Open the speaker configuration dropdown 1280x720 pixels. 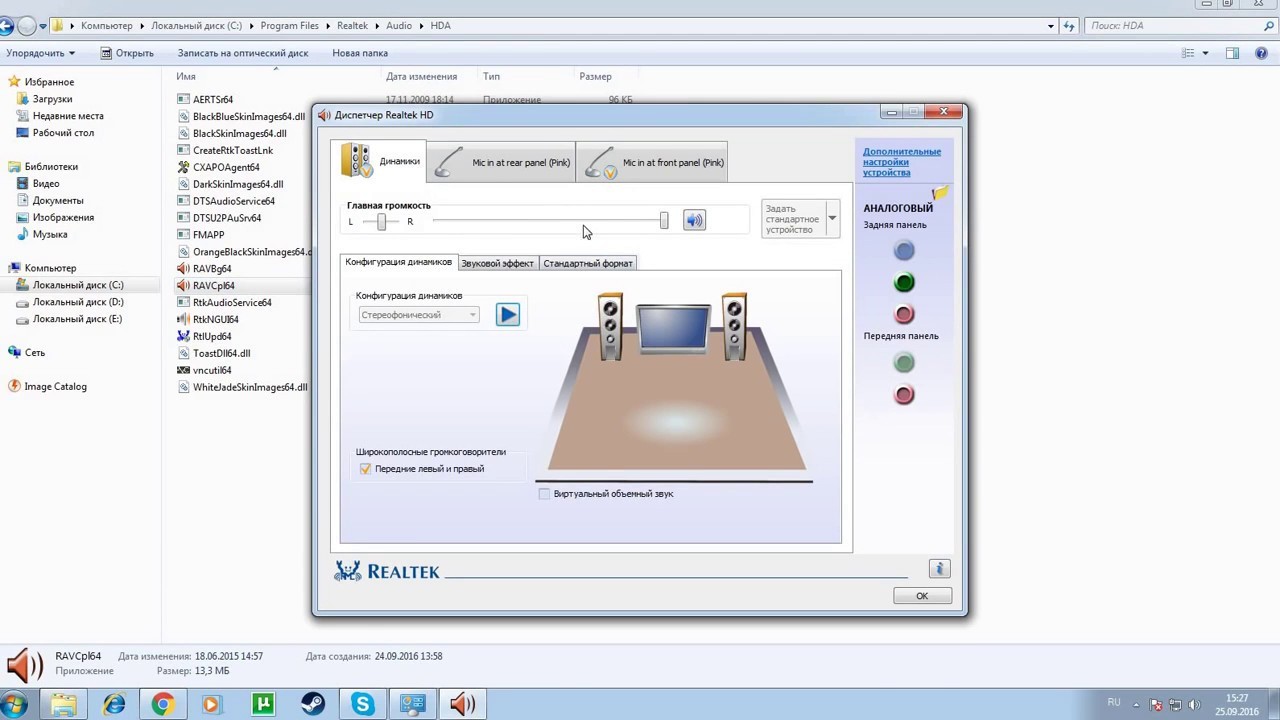(419, 315)
